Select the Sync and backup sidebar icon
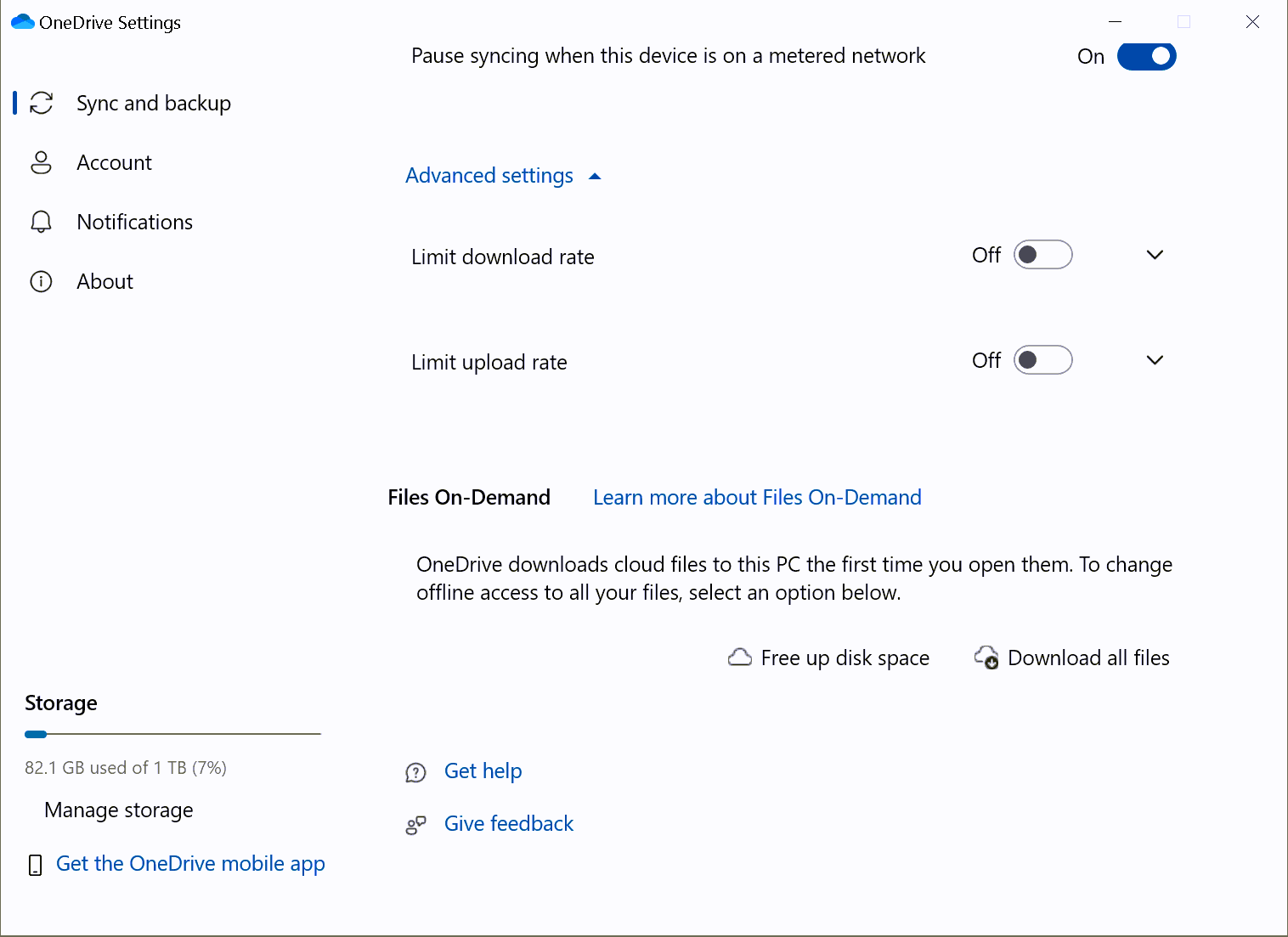Viewport: 1288px width, 937px height. [x=41, y=103]
